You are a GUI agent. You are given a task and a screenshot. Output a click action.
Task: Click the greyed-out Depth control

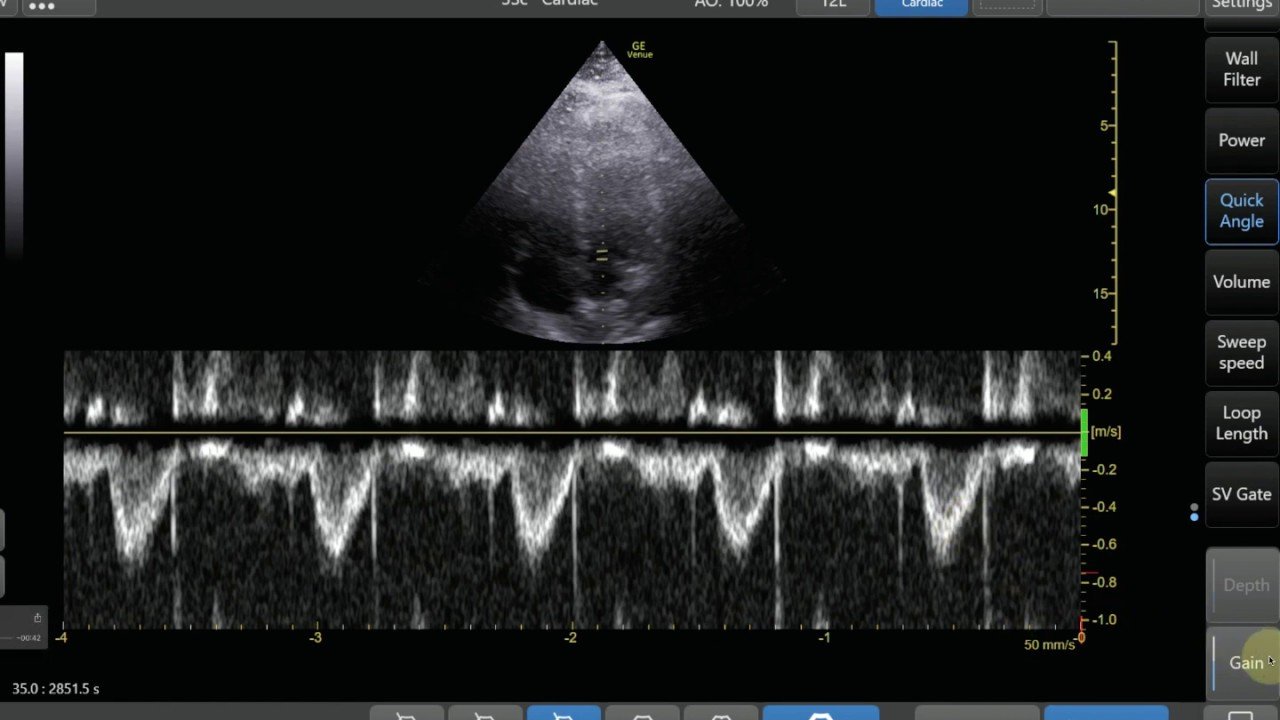coord(1245,585)
